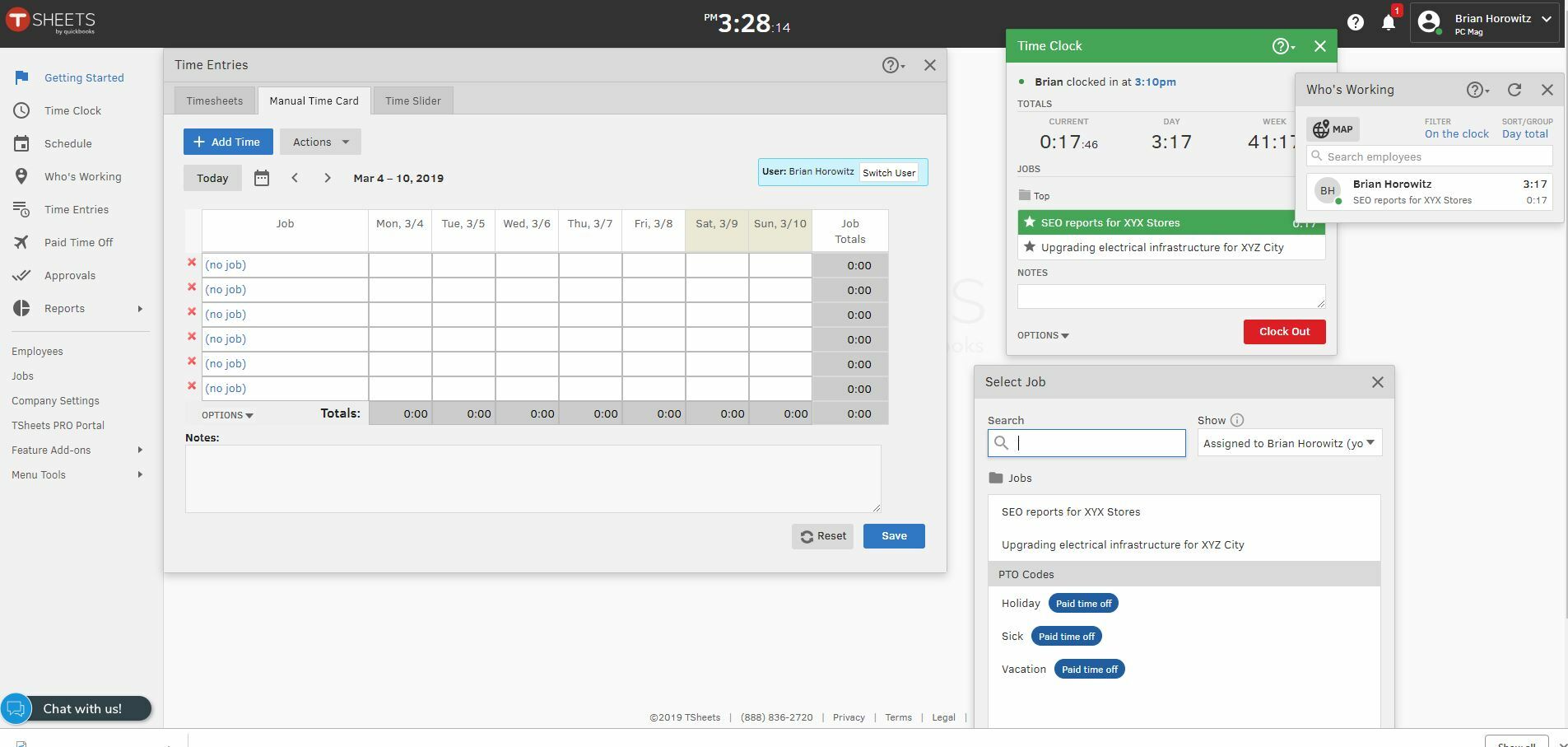The width and height of the screenshot is (1568, 747).
Task: Open TSheets PRO Portal link
Action: click(x=58, y=426)
